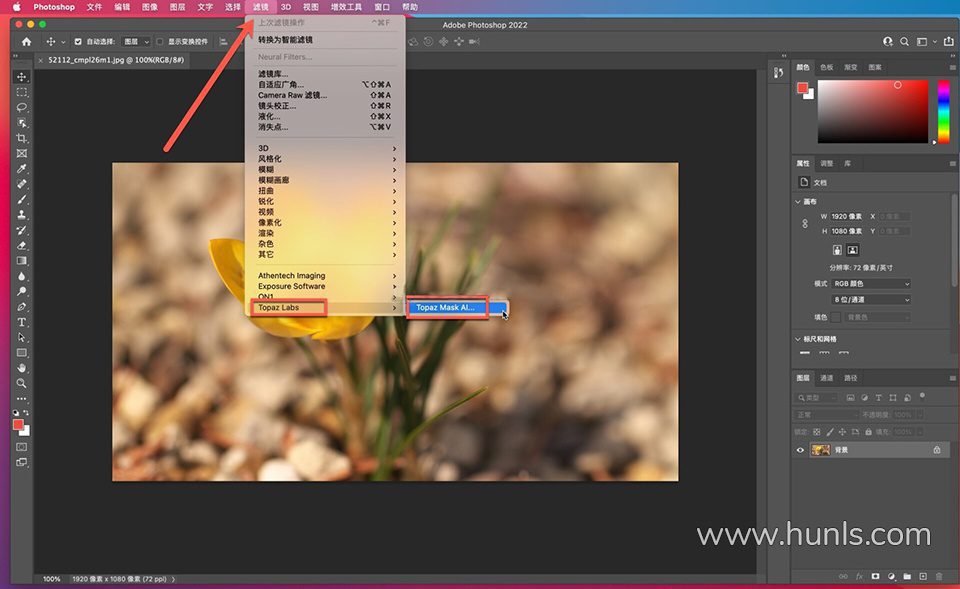This screenshot has width=960, height=589.
Task: Open the Topaz Labs menu entry
Action: coord(325,307)
